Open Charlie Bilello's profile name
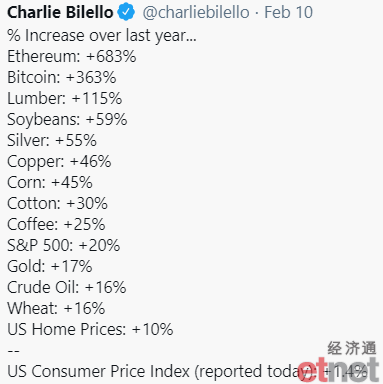 60,12
